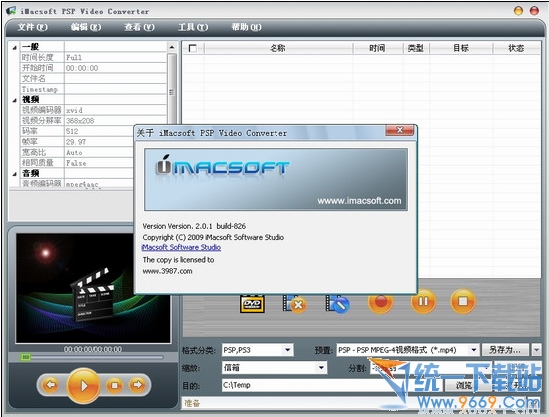Click the clear video list icon
This screenshot has width=549, height=417.
tap(337, 303)
